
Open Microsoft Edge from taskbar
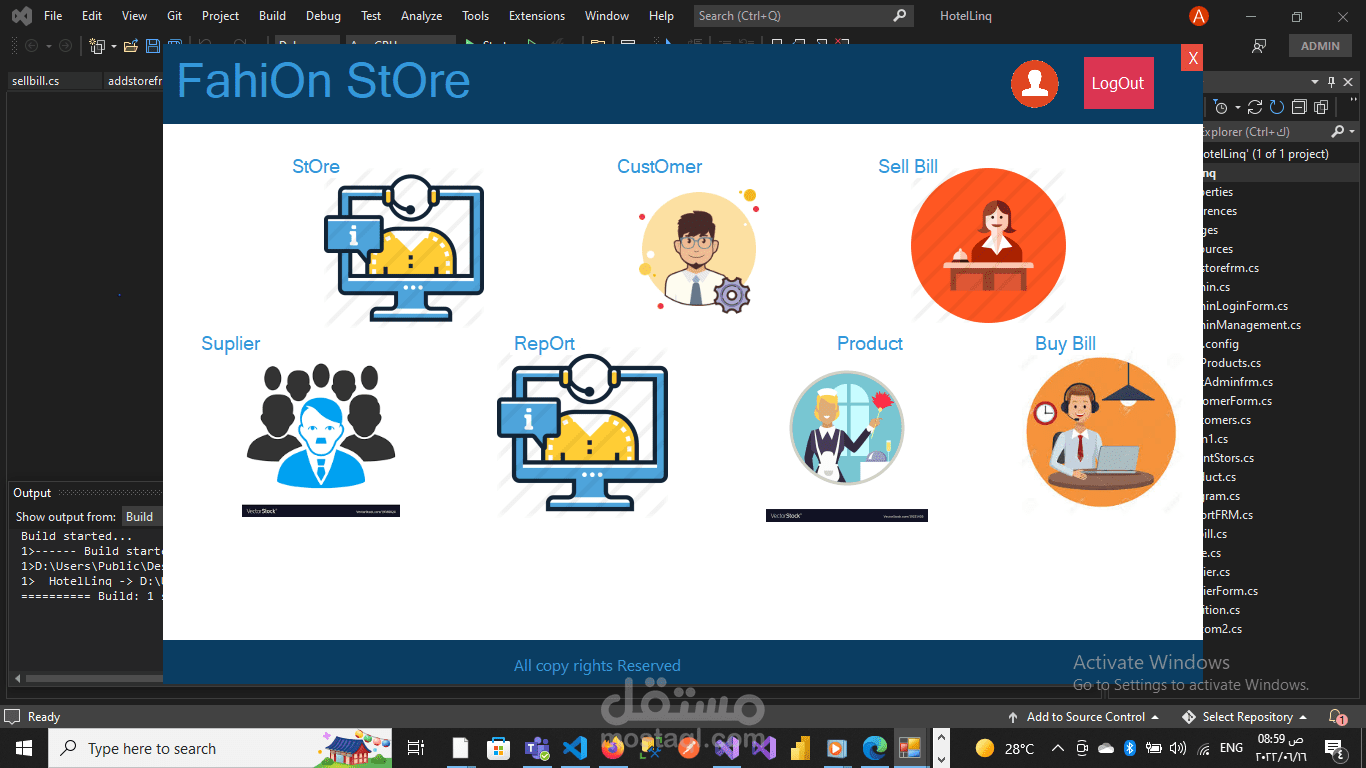click(x=875, y=748)
